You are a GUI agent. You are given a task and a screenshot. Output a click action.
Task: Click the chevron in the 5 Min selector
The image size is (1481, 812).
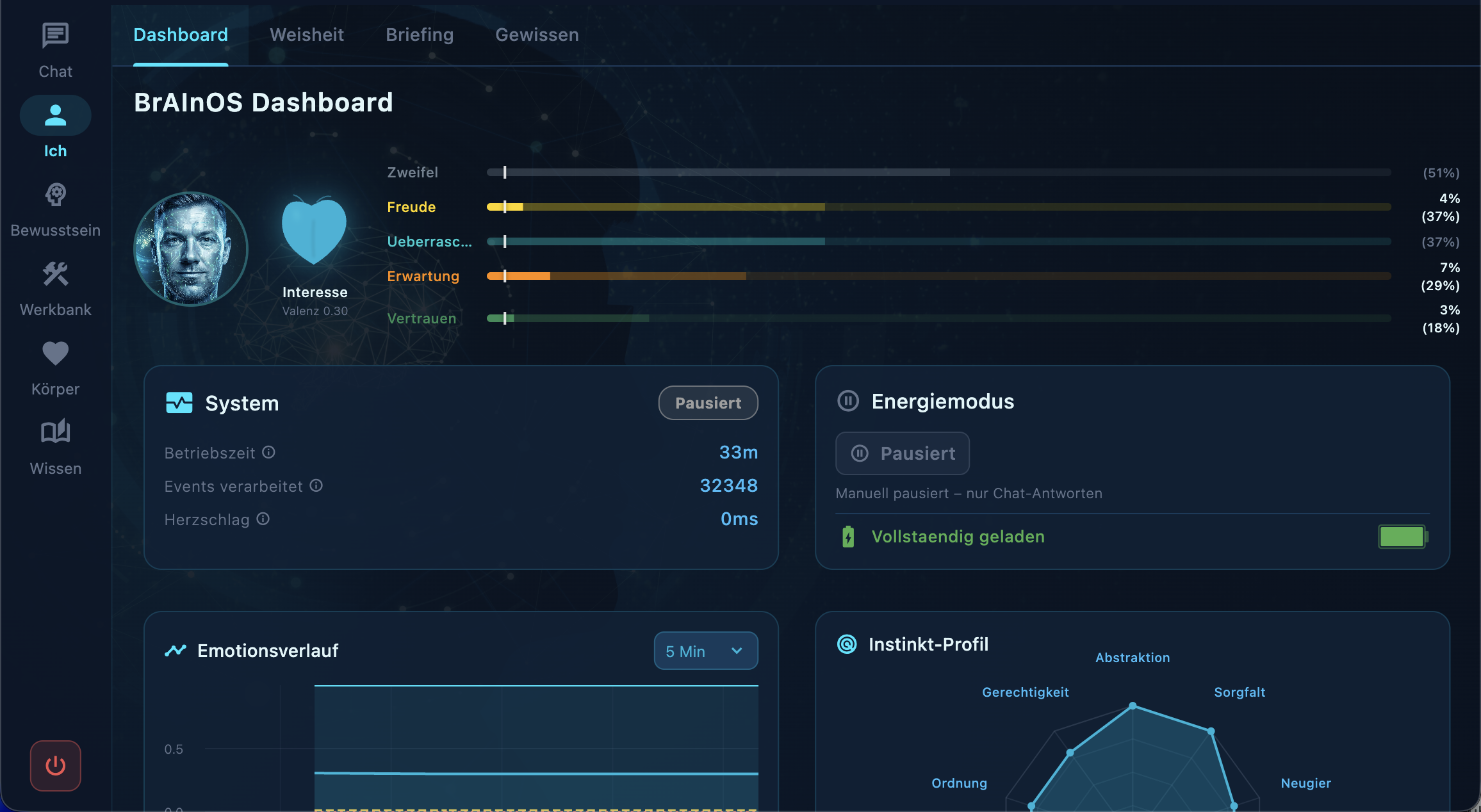pos(737,651)
